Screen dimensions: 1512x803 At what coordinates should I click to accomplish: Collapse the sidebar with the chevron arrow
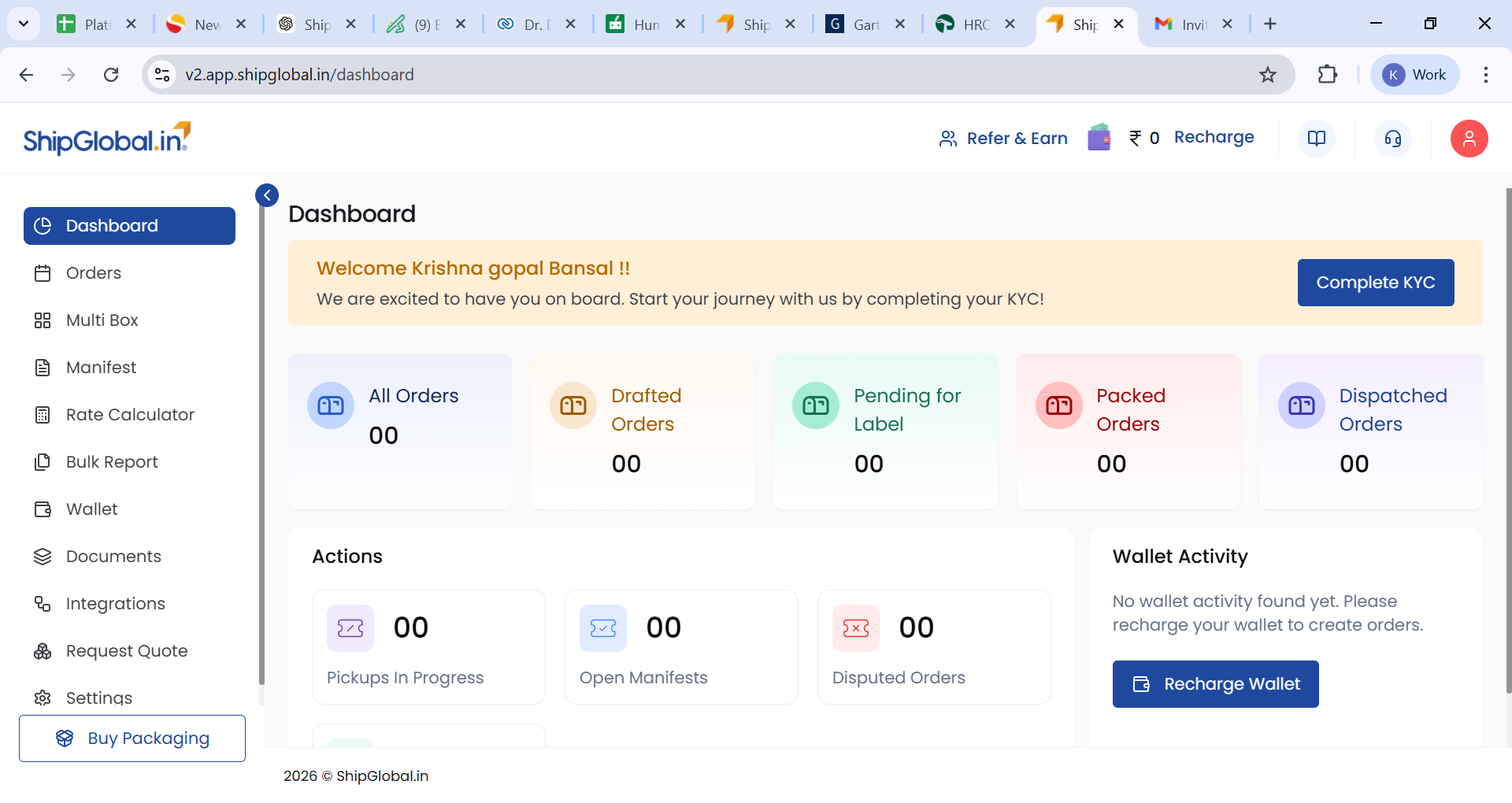[x=267, y=194]
